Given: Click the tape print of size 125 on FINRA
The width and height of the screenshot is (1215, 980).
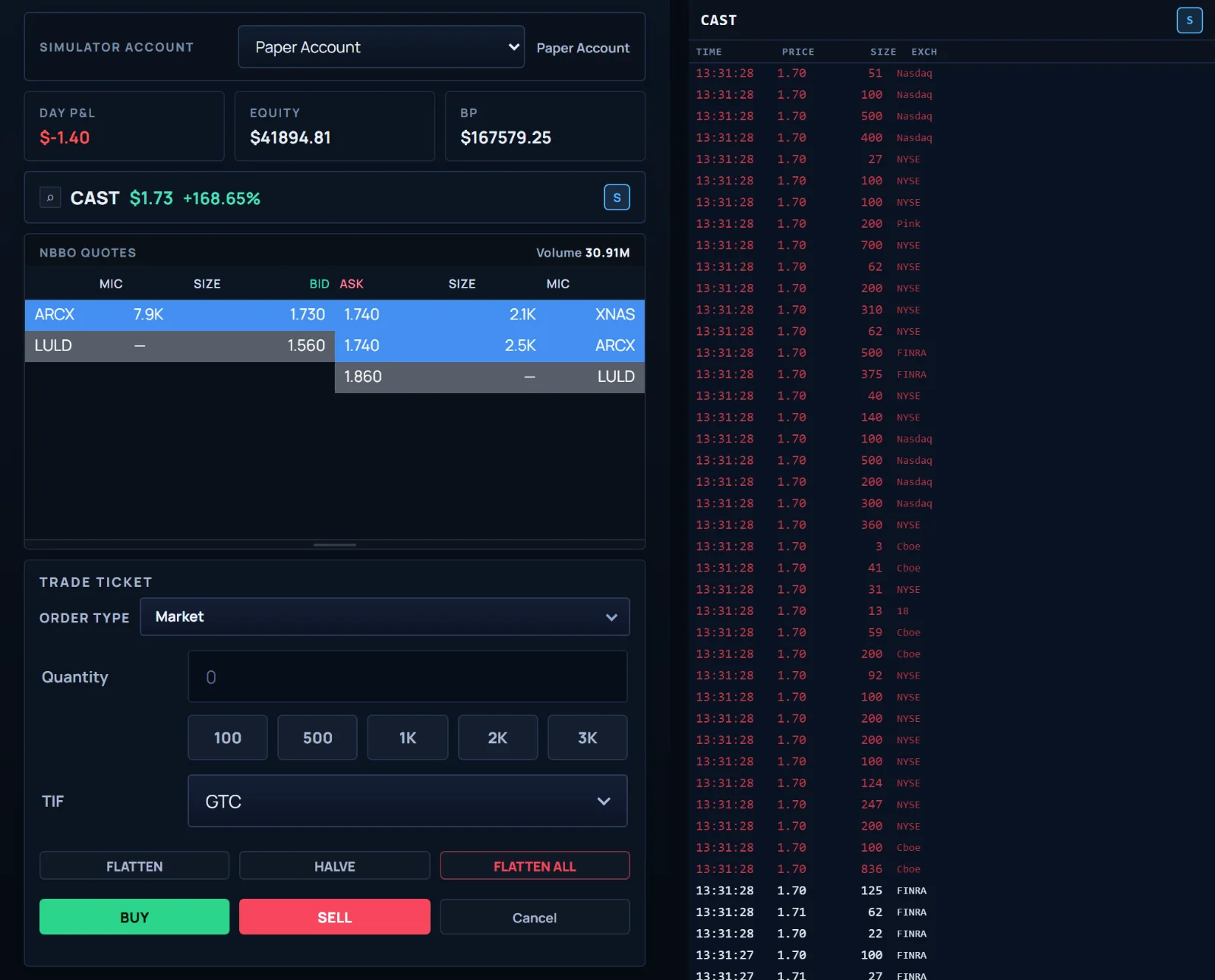Looking at the screenshot, I should pyautogui.click(x=951, y=890).
